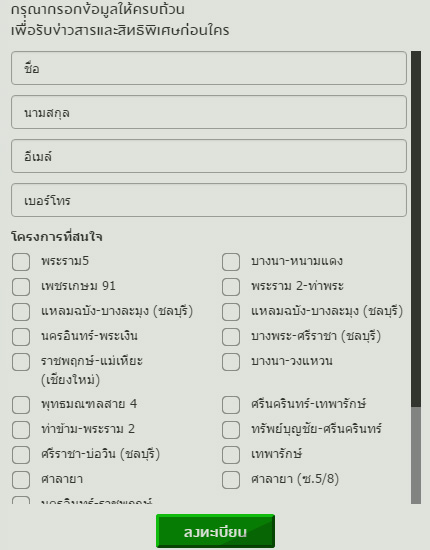Tick the บางนา-หนามแดง checkbox

coord(231,262)
